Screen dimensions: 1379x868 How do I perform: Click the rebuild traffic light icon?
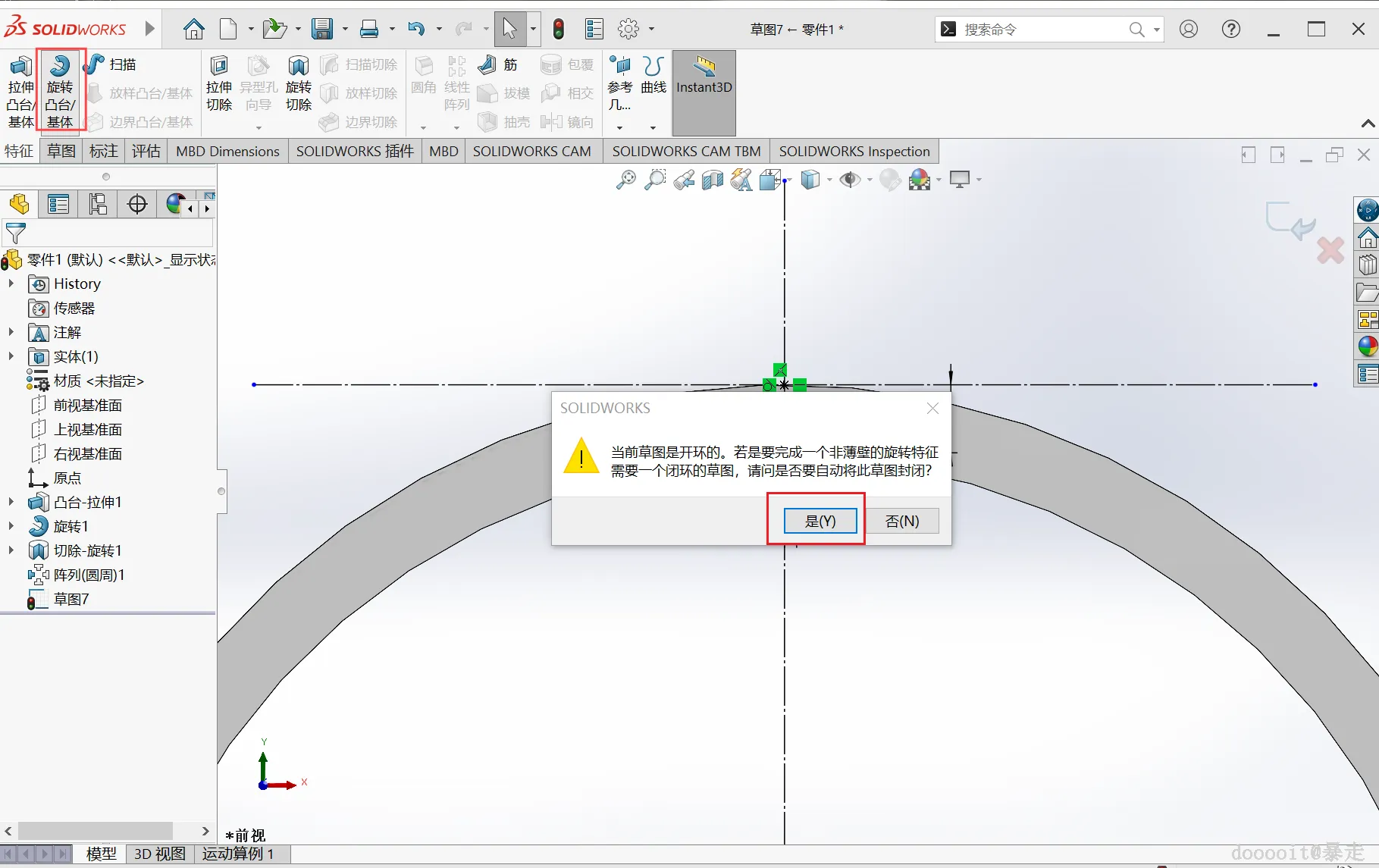pyautogui.click(x=559, y=29)
